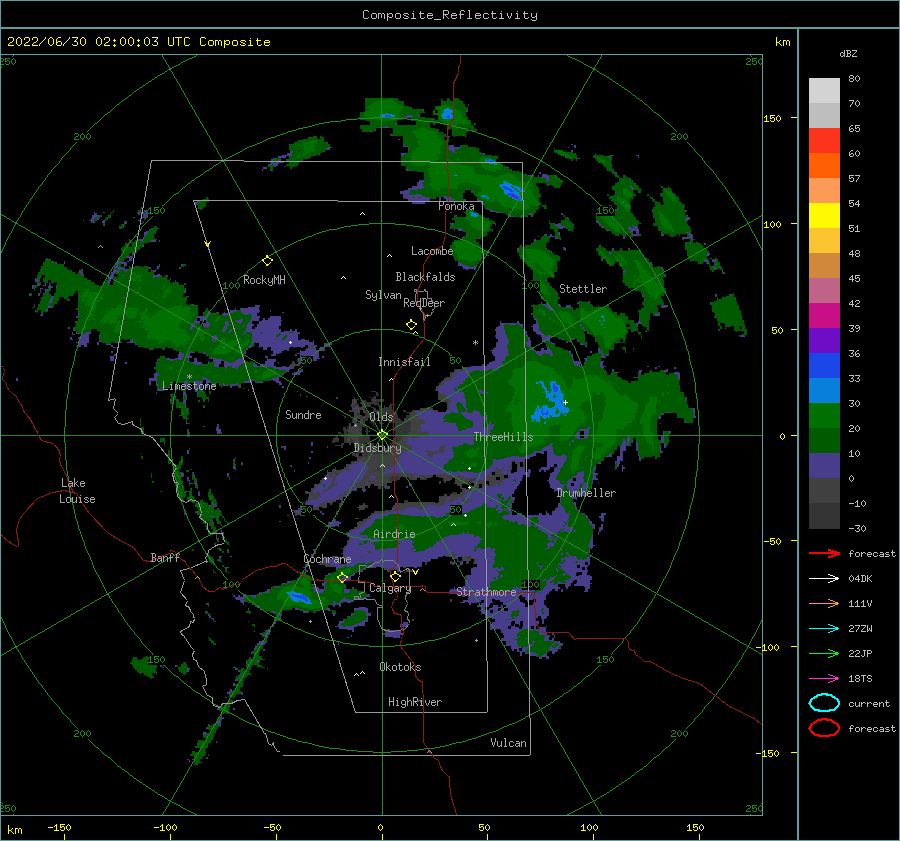The width and height of the screenshot is (900, 841).
Task: Click the Didsbury label
Action: pyautogui.click(x=378, y=448)
